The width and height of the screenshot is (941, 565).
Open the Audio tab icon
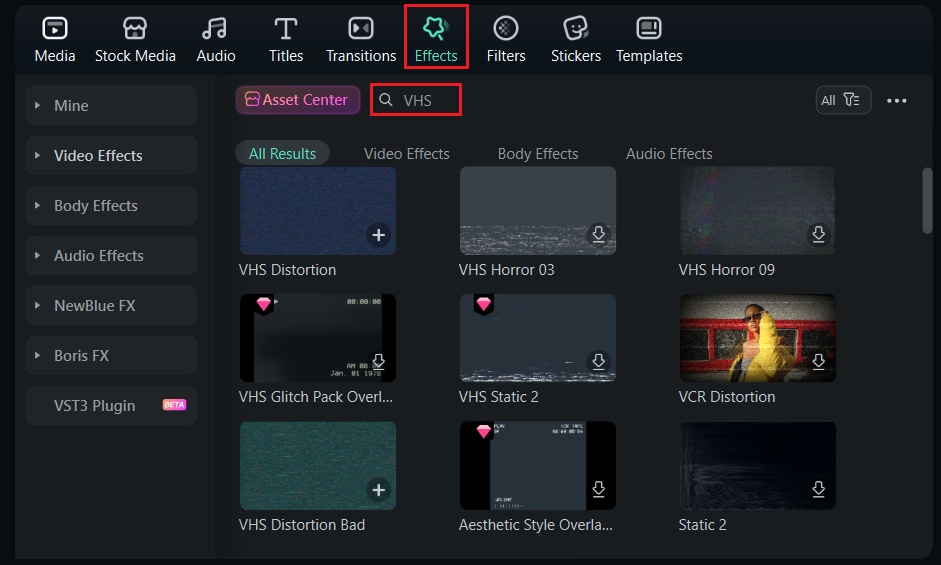pyautogui.click(x=214, y=28)
